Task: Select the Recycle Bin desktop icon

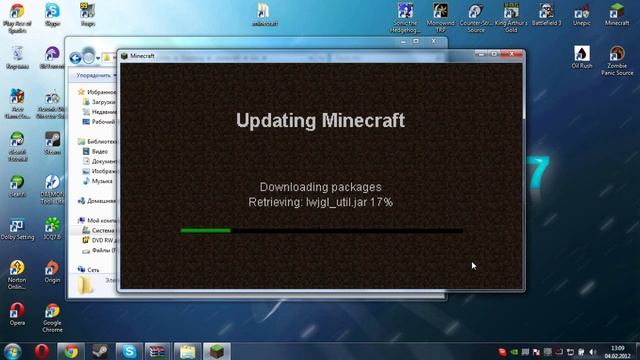Action: [x=17, y=57]
